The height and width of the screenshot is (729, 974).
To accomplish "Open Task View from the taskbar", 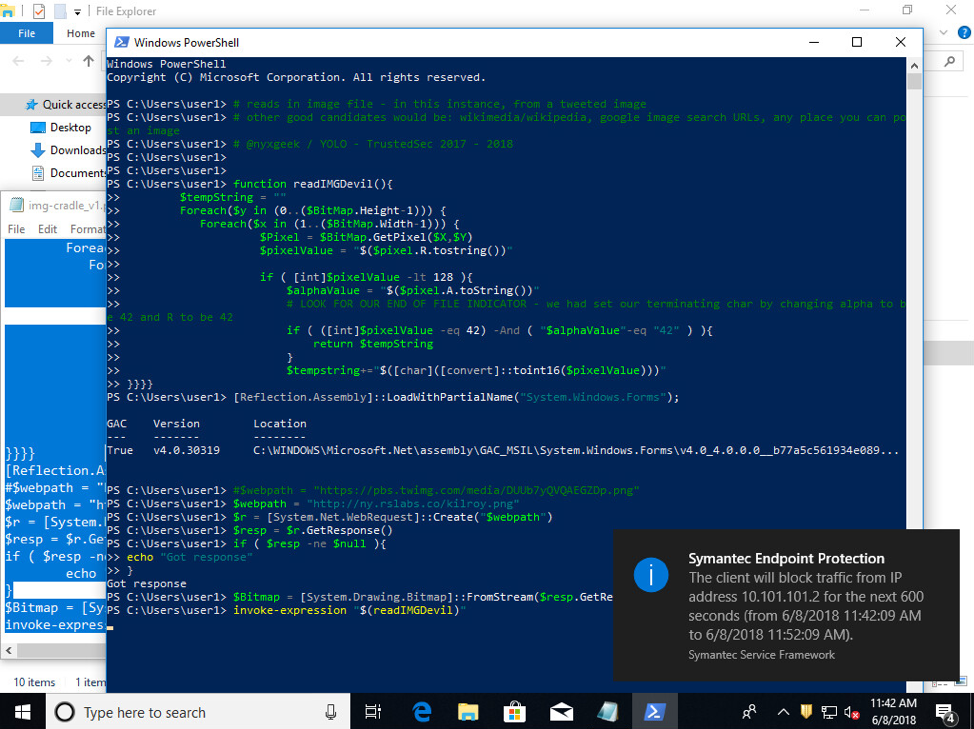I will 373,712.
